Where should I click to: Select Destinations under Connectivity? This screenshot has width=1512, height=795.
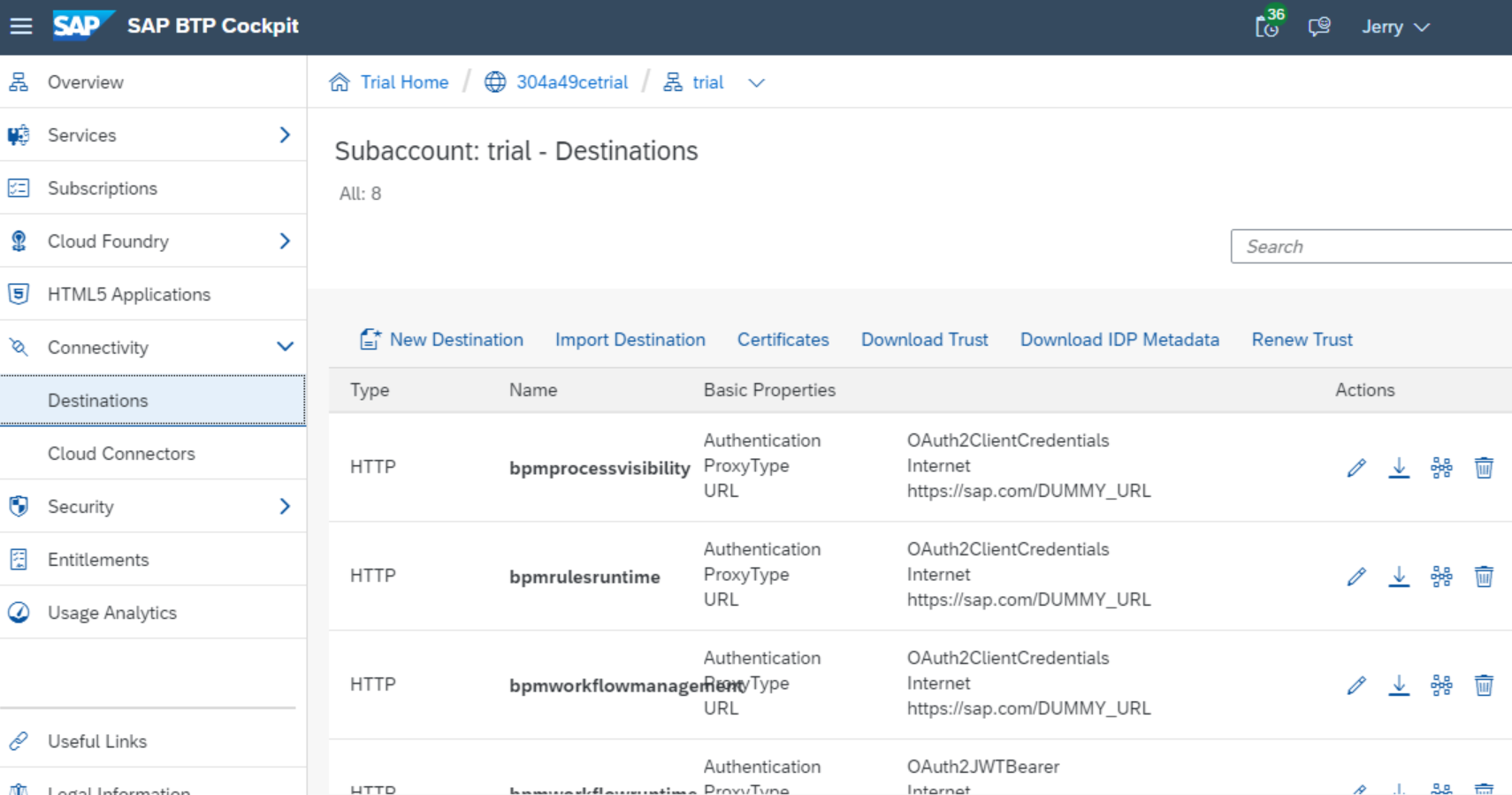pyautogui.click(x=153, y=401)
